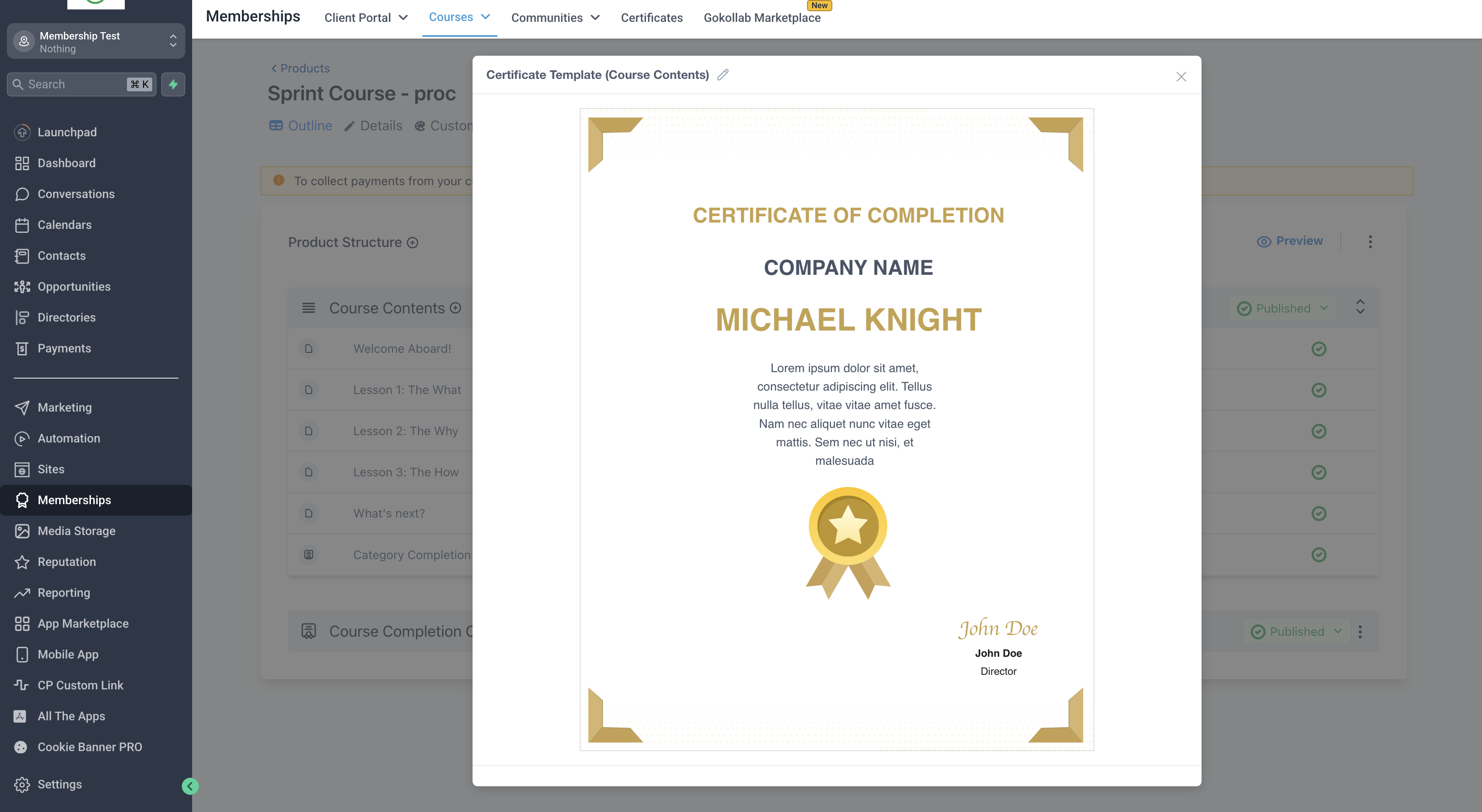The width and height of the screenshot is (1482, 812).
Task: Toggle published check for Welcome Aboard lesson
Action: pyautogui.click(x=1319, y=349)
